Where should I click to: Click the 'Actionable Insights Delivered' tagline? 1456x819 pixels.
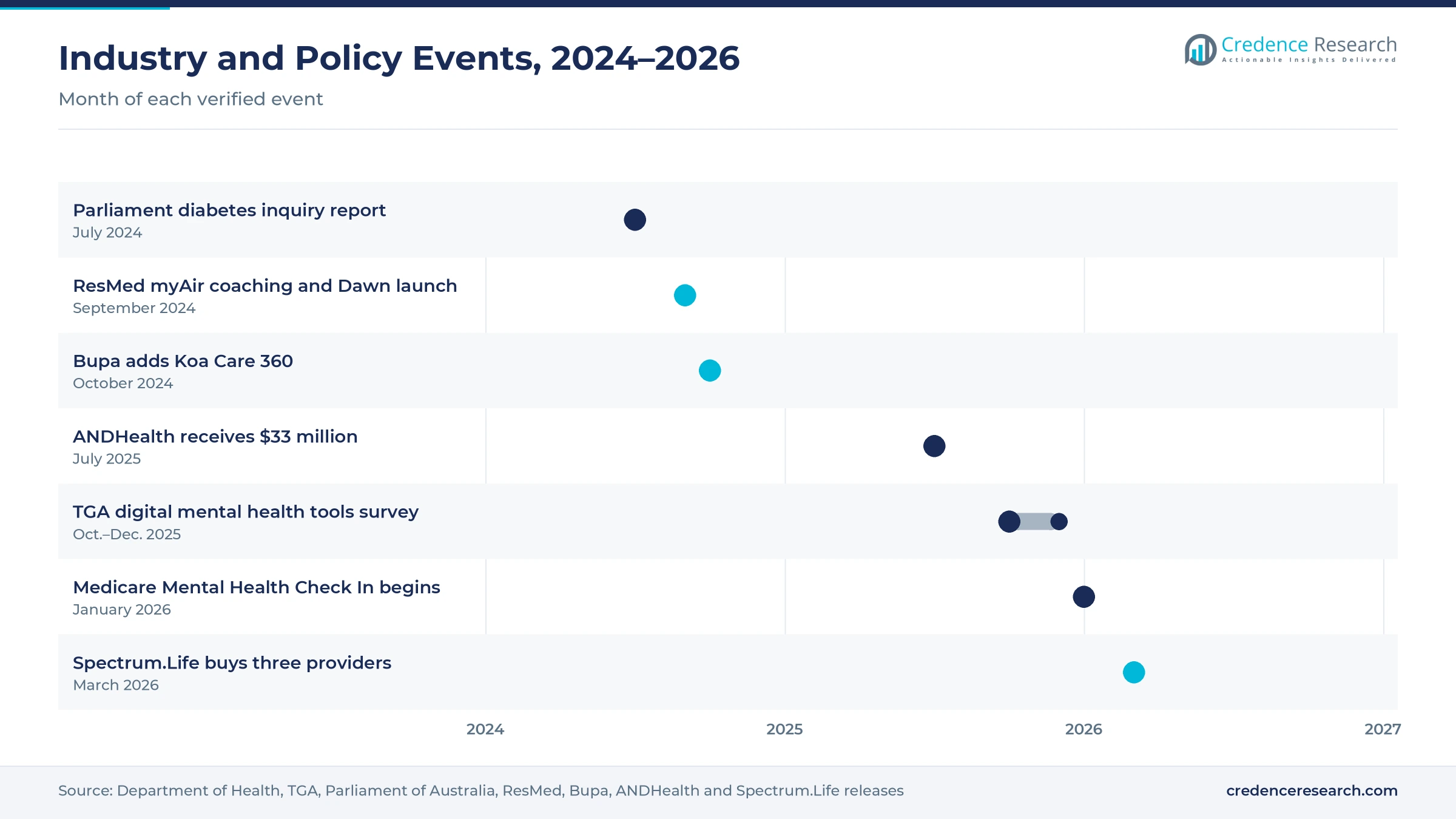[1309, 60]
